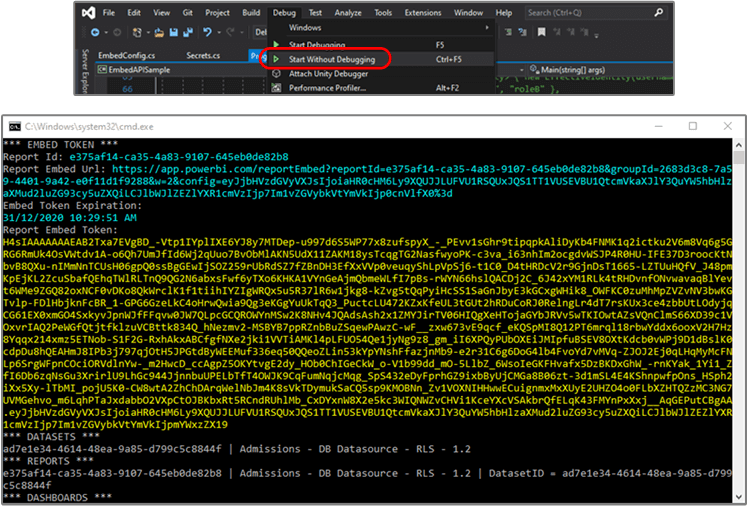
Task: Click the New Project toolbar icon
Action: (x=138, y=32)
